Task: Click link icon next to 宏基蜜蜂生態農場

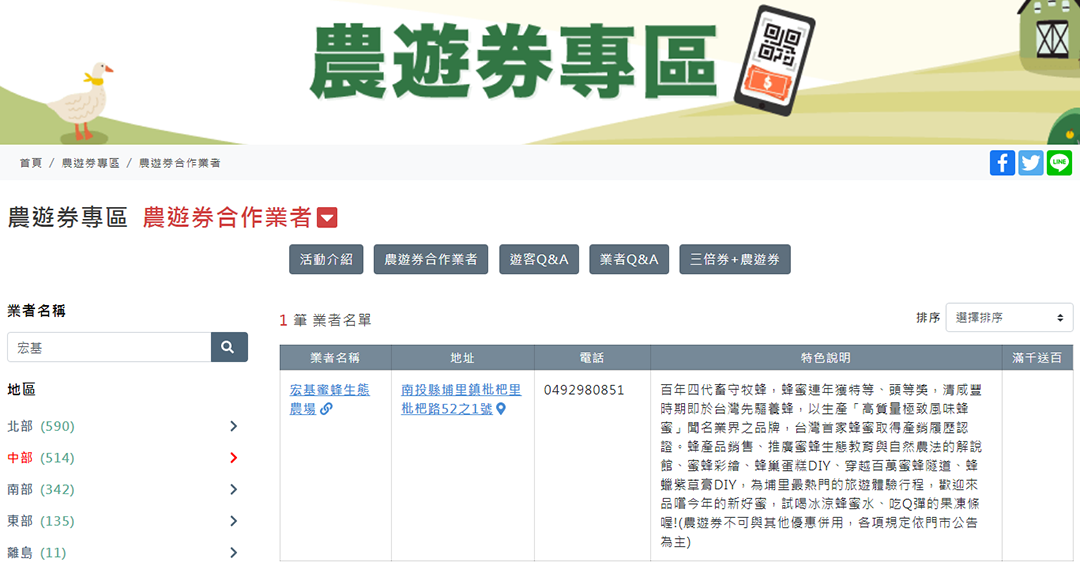Action: (x=326, y=409)
